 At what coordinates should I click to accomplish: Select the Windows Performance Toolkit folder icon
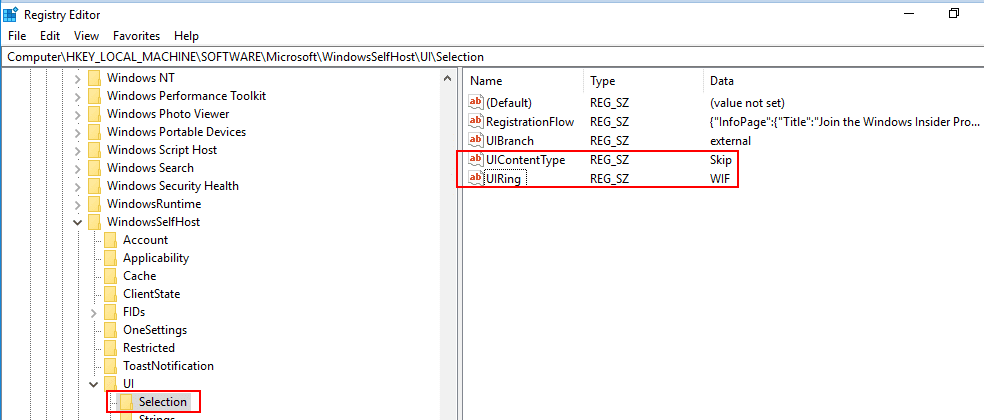coord(94,96)
